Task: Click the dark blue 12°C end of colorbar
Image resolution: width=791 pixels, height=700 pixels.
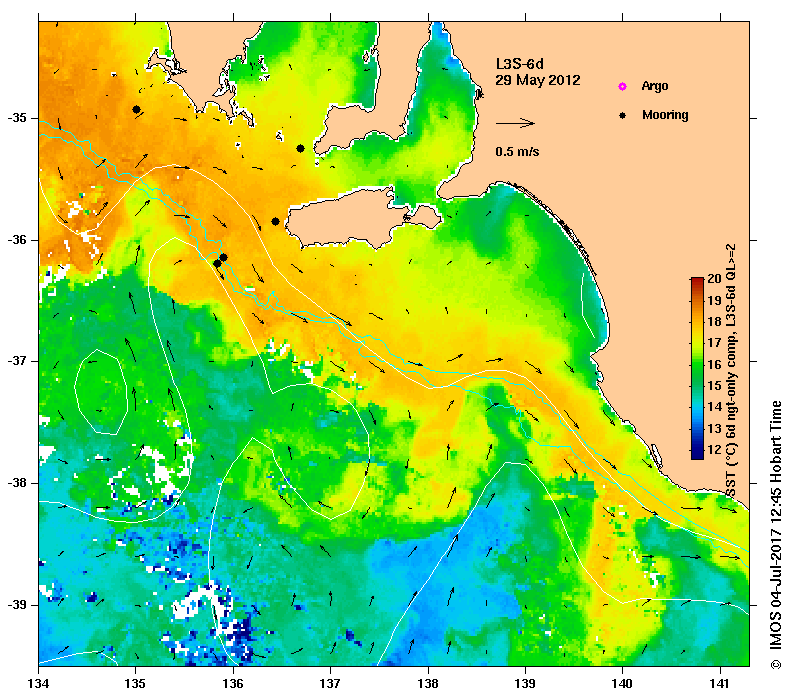Action: (x=697, y=453)
